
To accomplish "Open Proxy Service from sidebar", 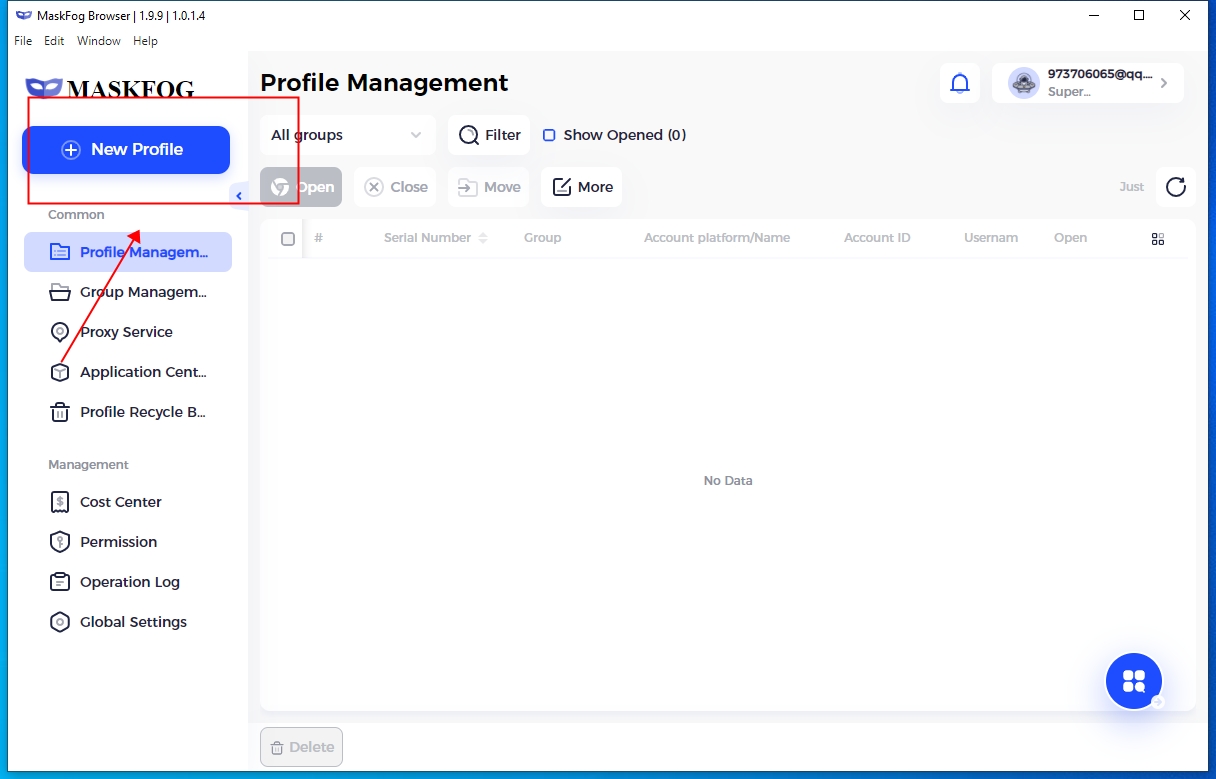I will 126,332.
